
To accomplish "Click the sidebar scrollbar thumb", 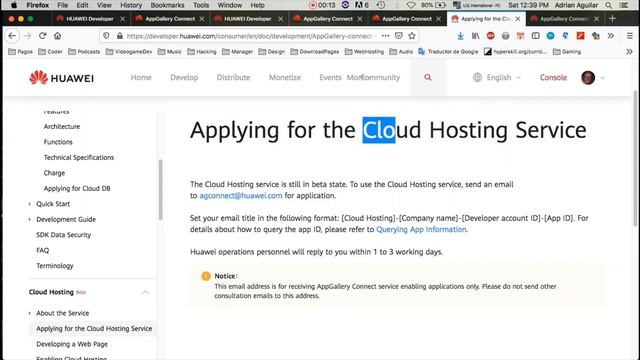I will tap(160, 189).
